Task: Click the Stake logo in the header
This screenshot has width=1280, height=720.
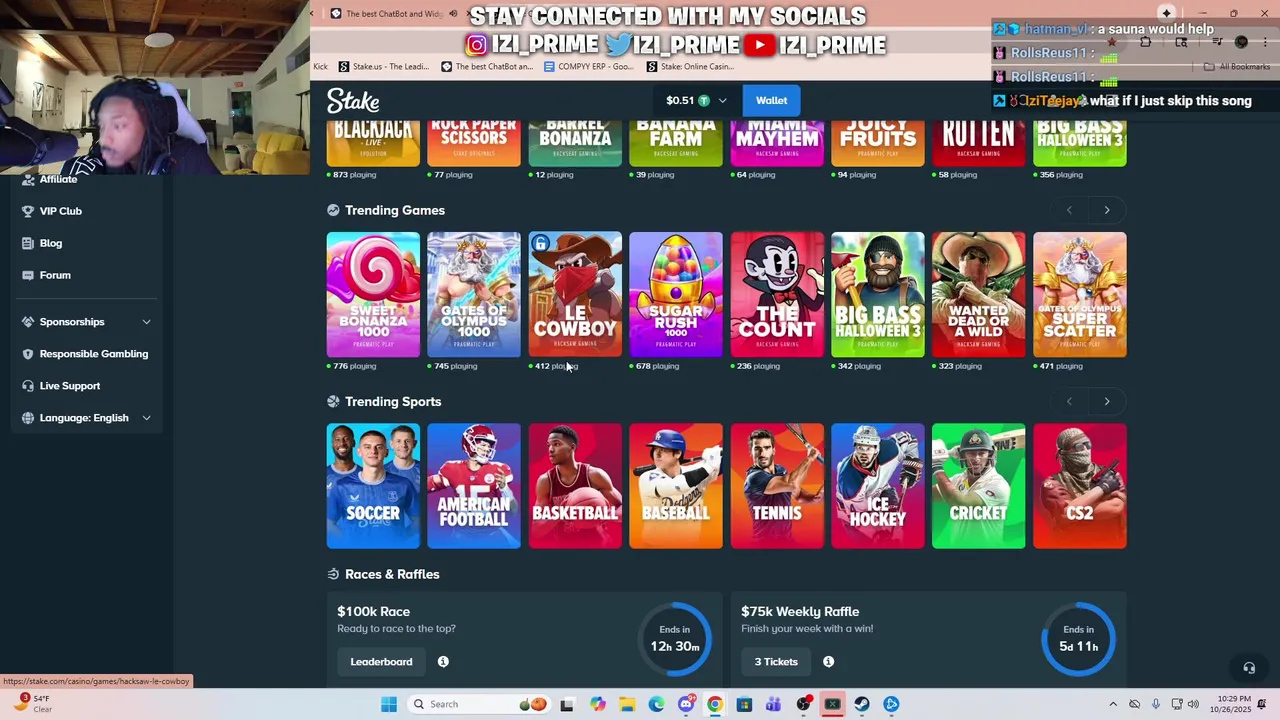Action: pos(353,101)
